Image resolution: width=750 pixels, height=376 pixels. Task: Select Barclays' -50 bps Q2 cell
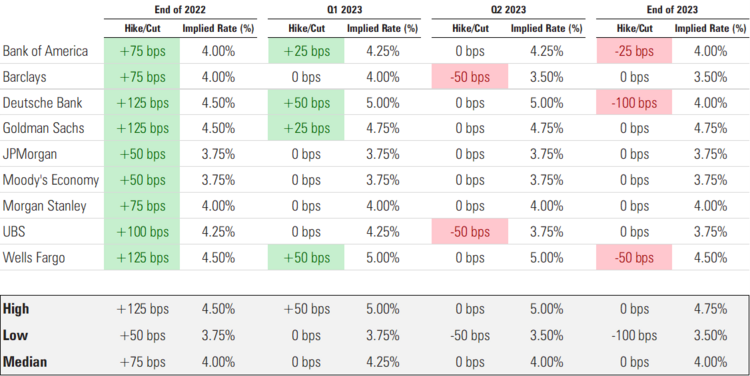(x=470, y=77)
